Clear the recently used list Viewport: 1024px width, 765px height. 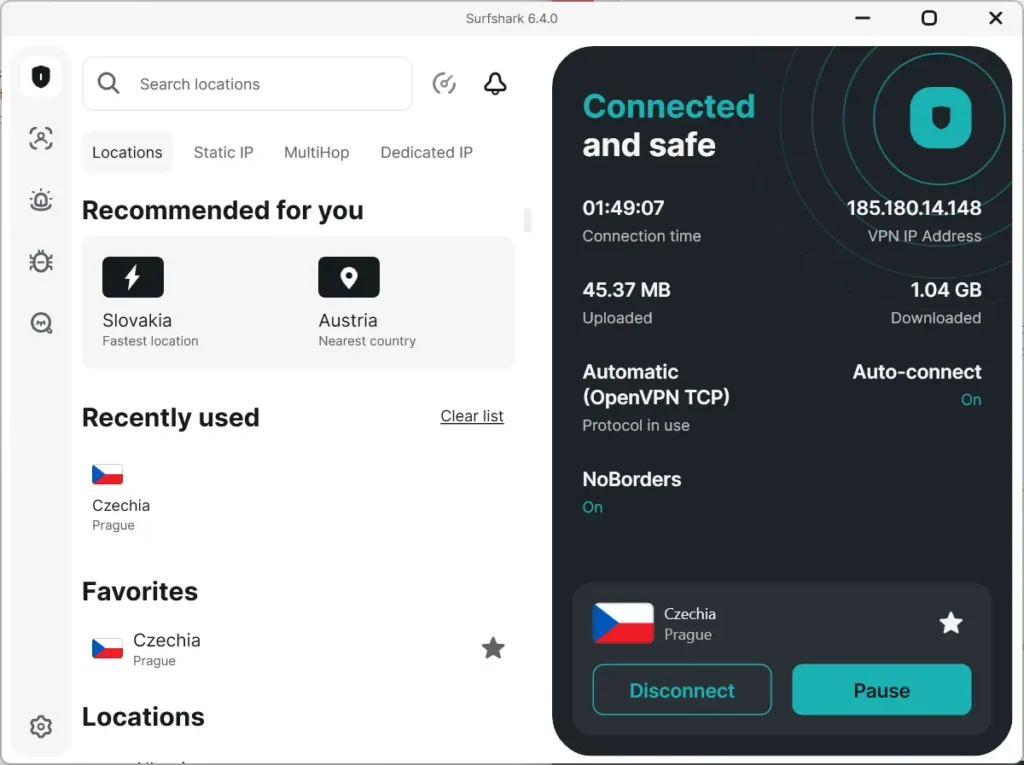(x=471, y=416)
